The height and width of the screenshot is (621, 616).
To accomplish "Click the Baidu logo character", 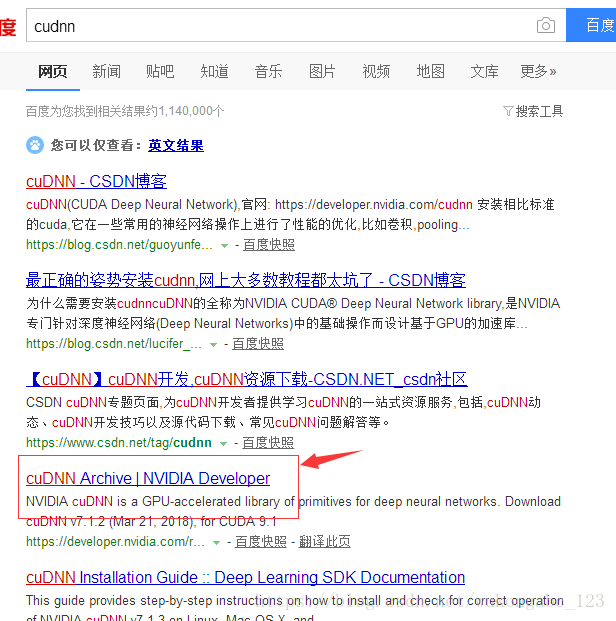I will (8, 27).
